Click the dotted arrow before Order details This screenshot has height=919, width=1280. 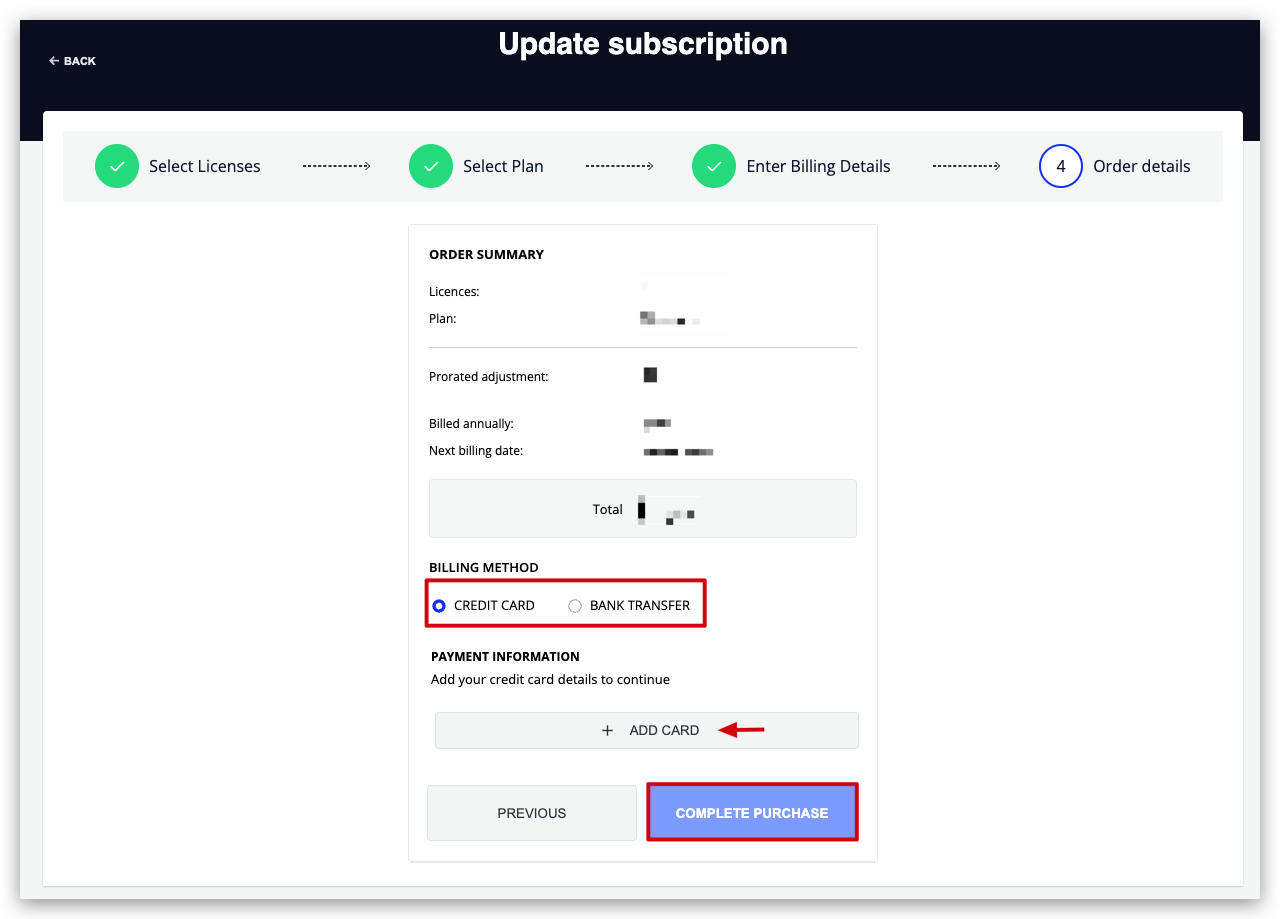[967, 166]
